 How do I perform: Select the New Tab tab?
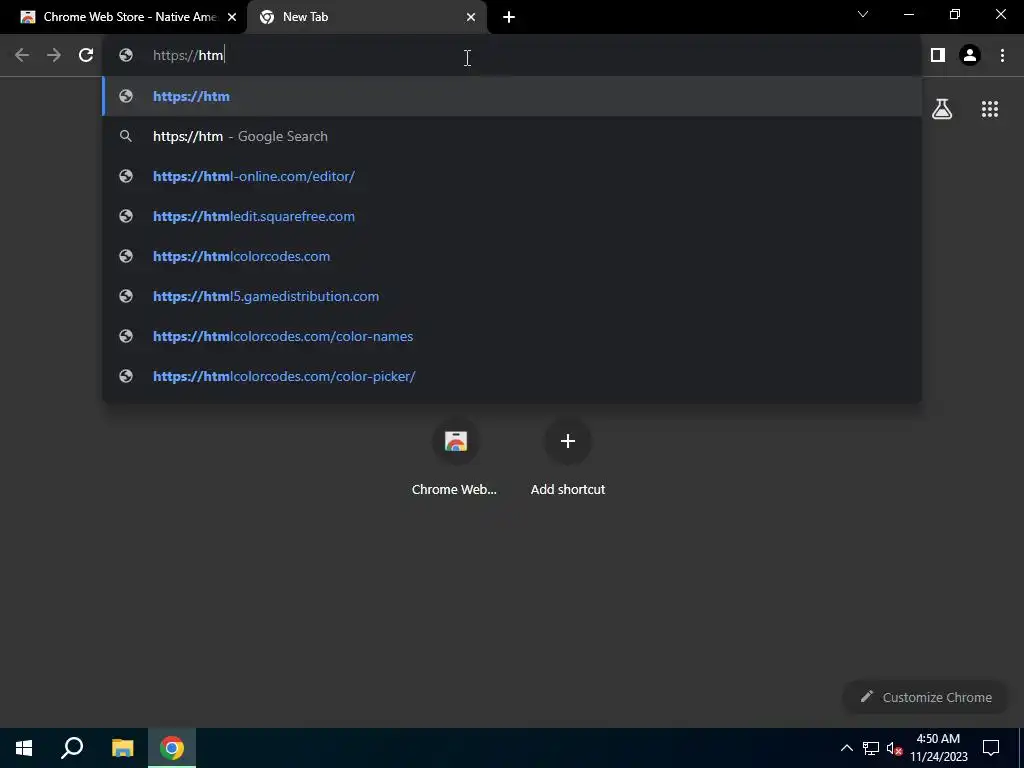click(x=366, y=18)
